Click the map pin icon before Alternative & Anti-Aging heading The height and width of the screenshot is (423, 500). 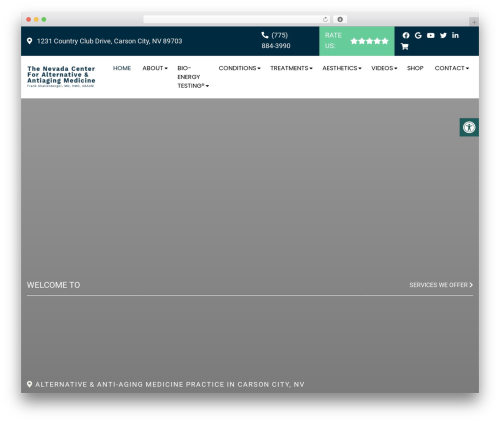29,384
